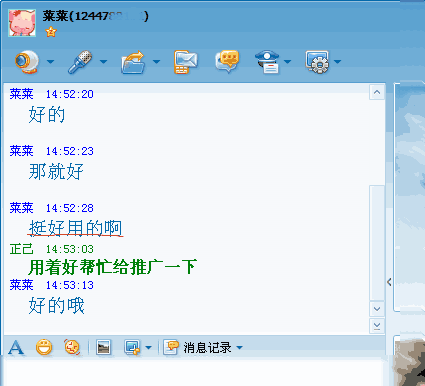The width and height of the screenshot is (425, 386).
Task: Click the message 挺好用的啊
Action: point(76,228)
